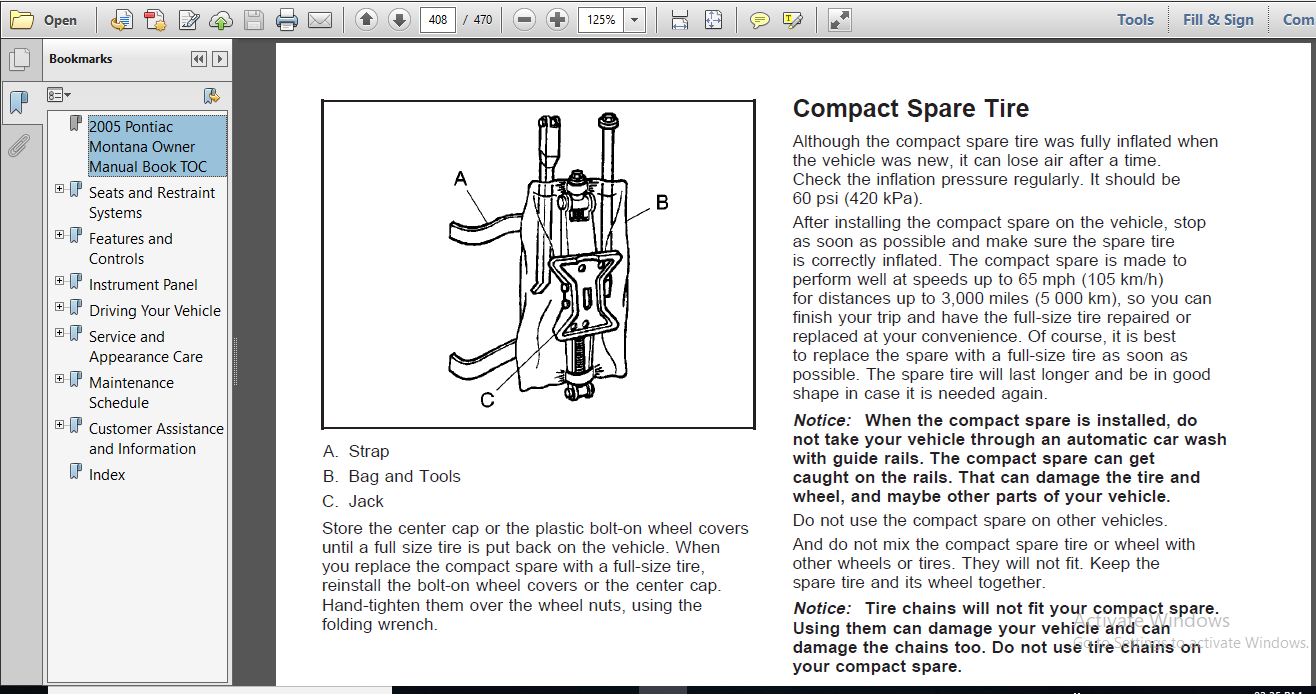Click the zoom in plus button
This screenshot has height=694, width=1316.
pyautogui.click(x=558, y=19)
